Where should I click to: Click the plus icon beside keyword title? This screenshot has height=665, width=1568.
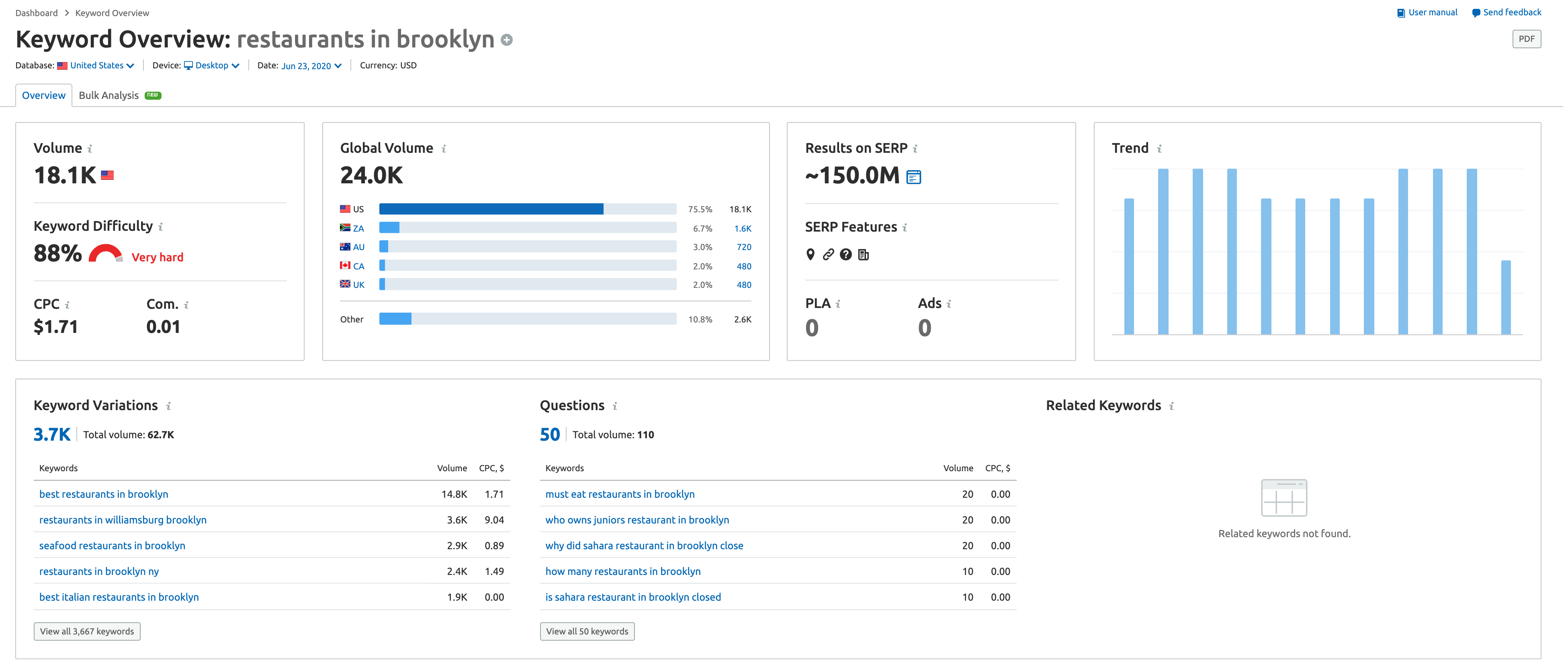pos(506,40)
